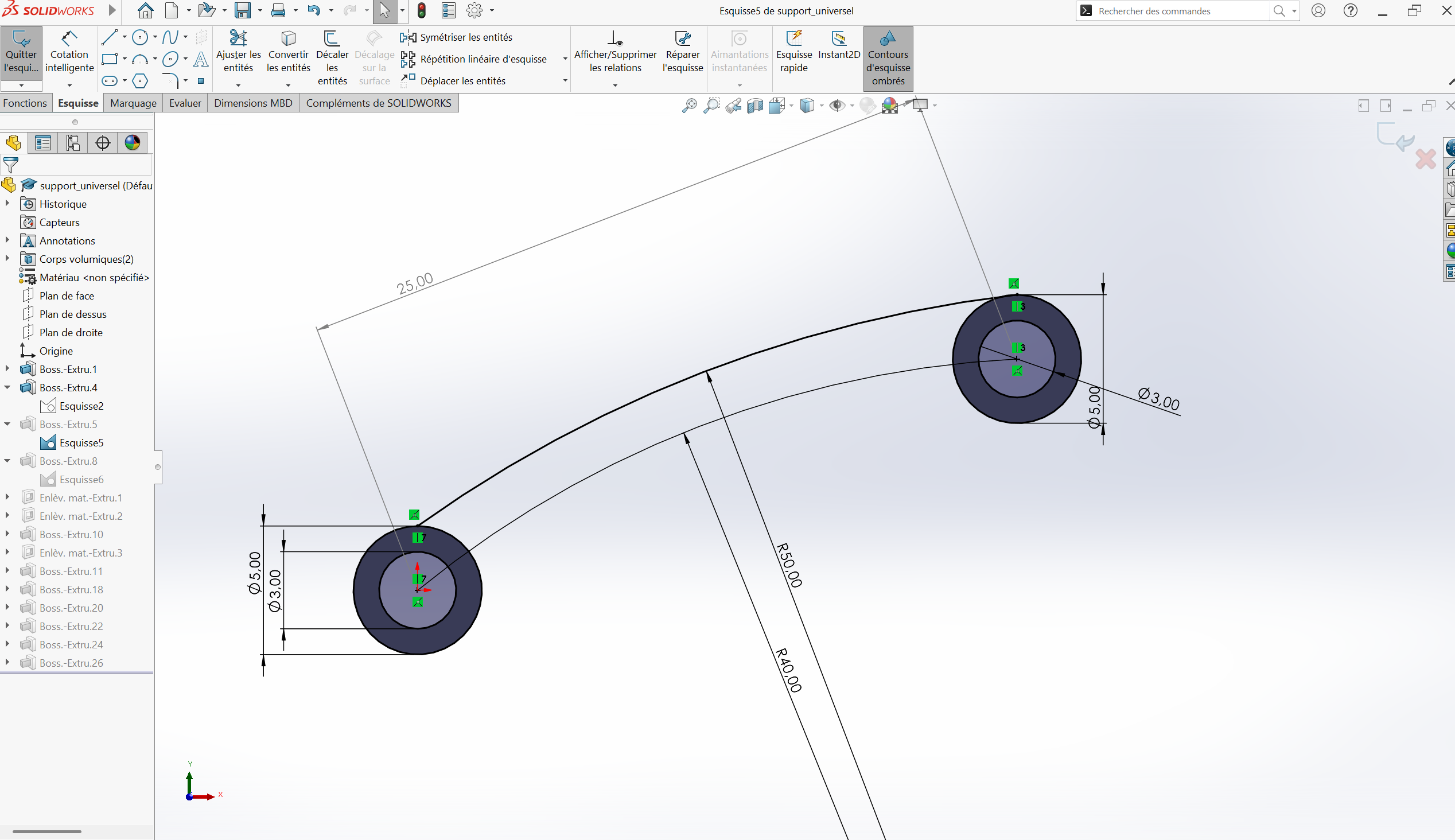Expand Corps volumiques(2) node
This screenshot has height=840, width=1455.
pos(7,258)
